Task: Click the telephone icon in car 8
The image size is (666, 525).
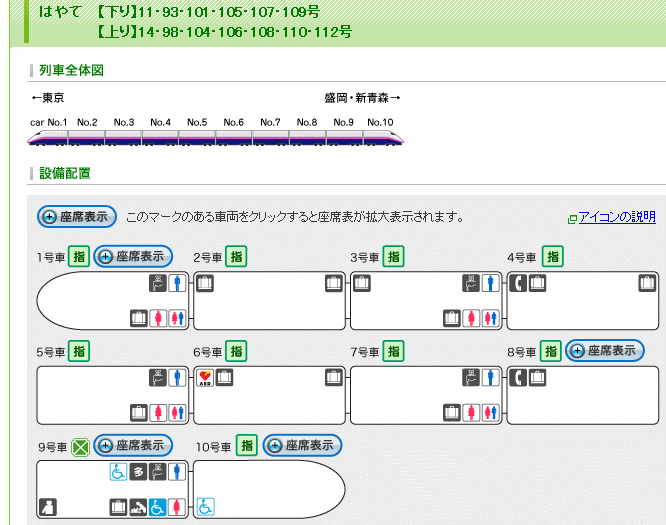Action: pos(518,378)
